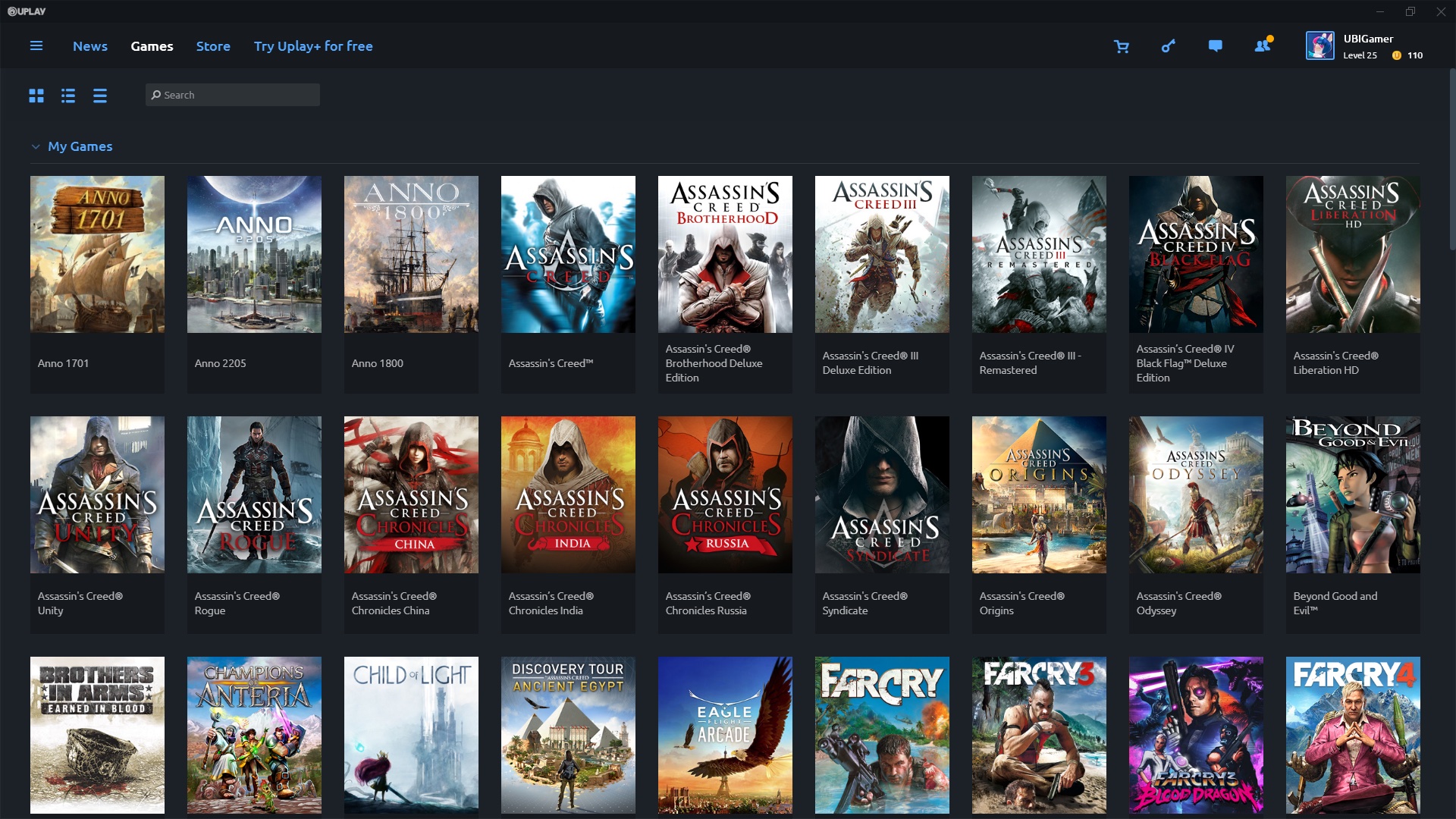Open Assassin's Creed Syndicate cover
This screenshot has height=819, width=1456.
[882, 494]
